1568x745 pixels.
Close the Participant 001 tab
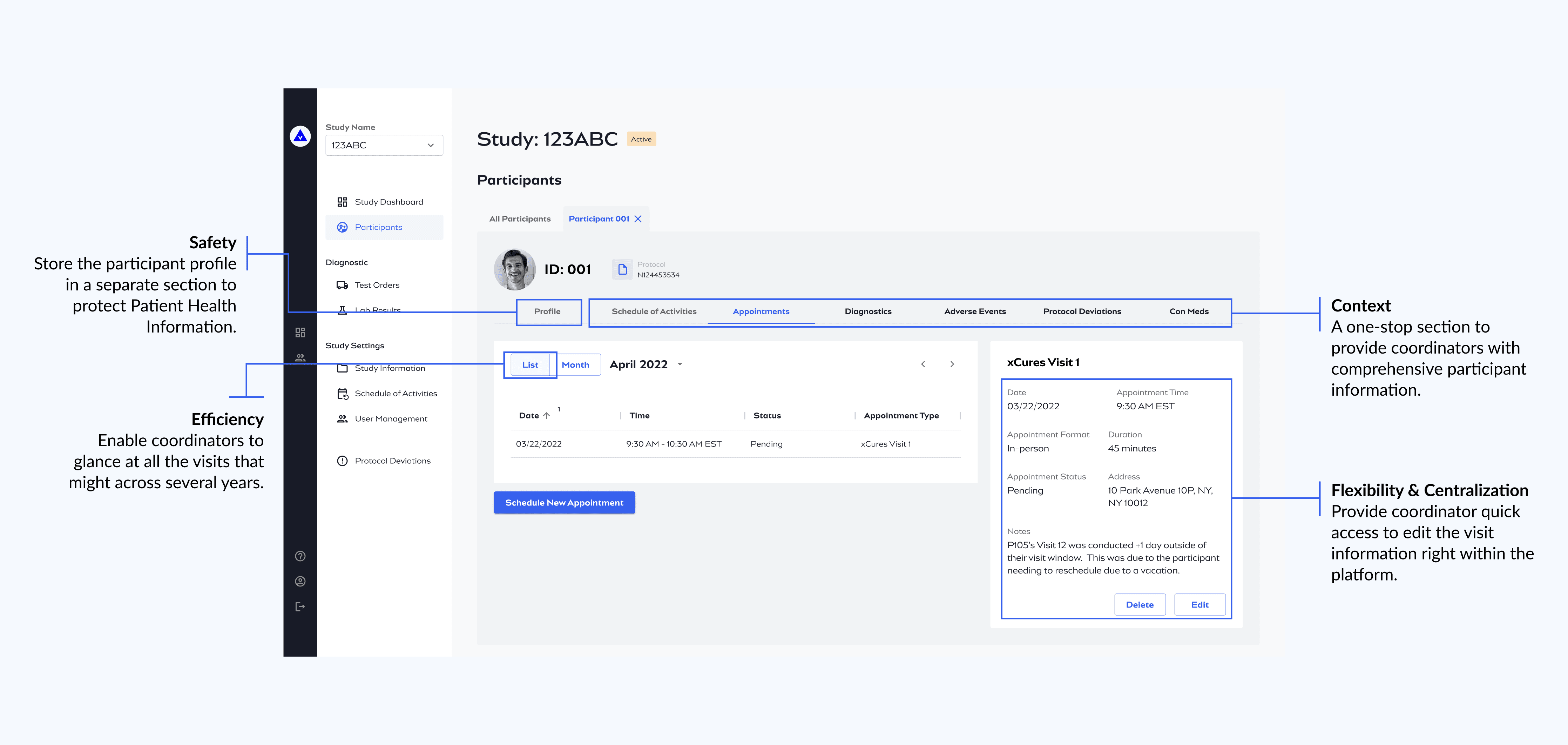point(638,219)
